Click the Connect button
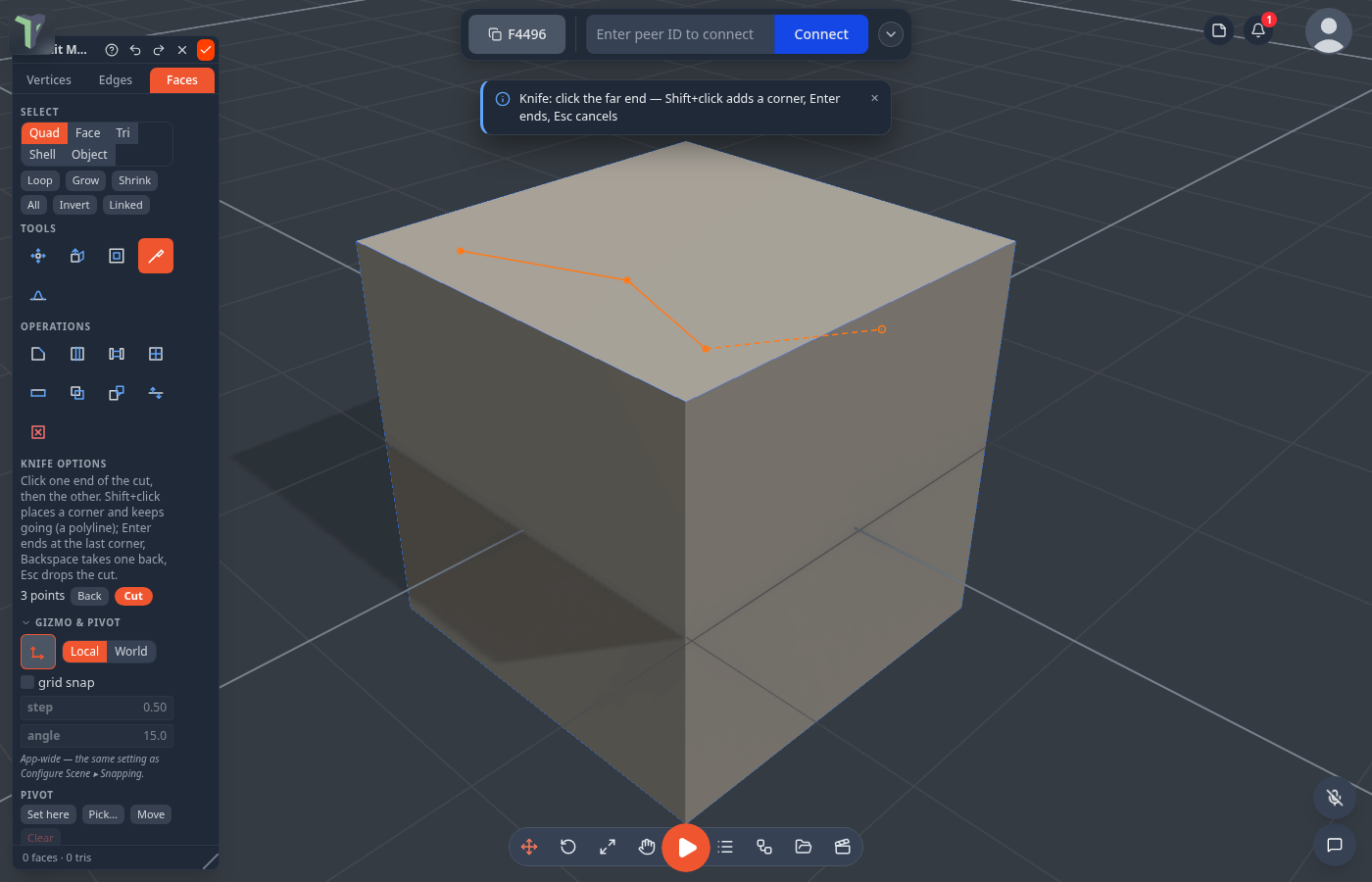The image size is (1372, 882). tap(821, 34)
